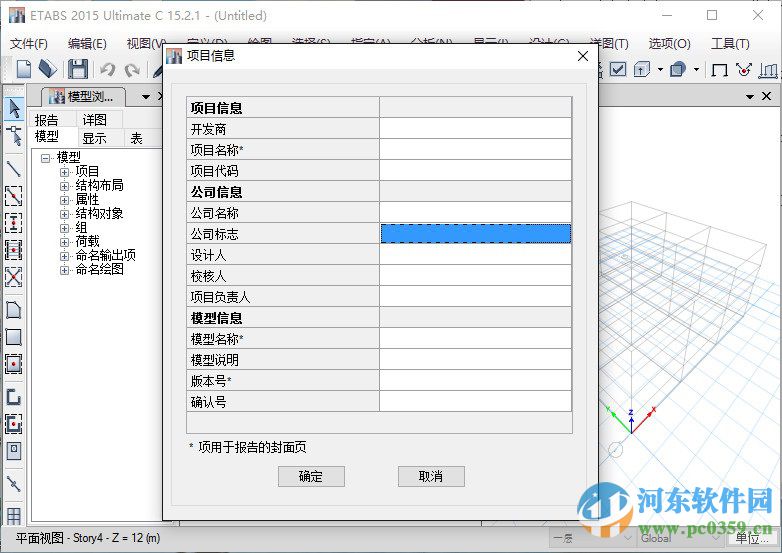The height and width of the screenshot is (553, 782).
Task: Click the 设计人 input field
Action: tap(475, 255)
